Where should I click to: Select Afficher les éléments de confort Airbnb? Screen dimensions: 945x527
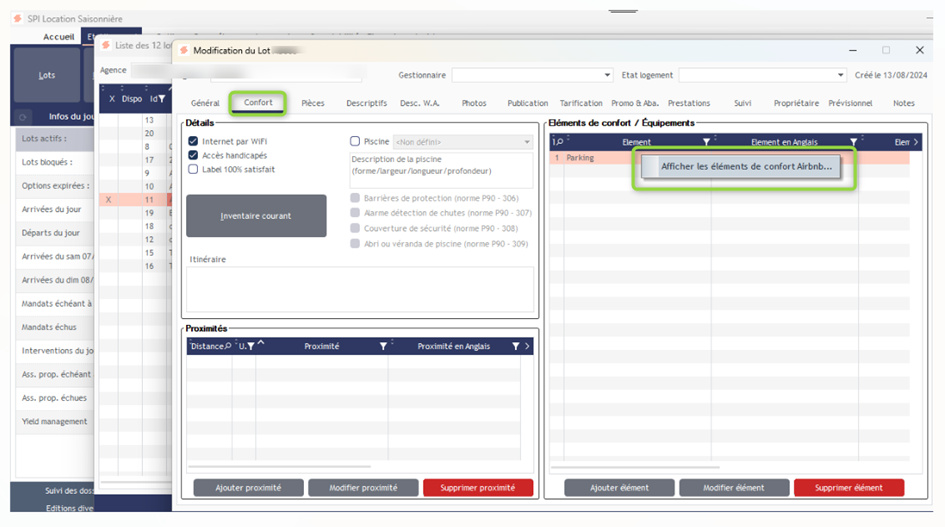(746, 167)
